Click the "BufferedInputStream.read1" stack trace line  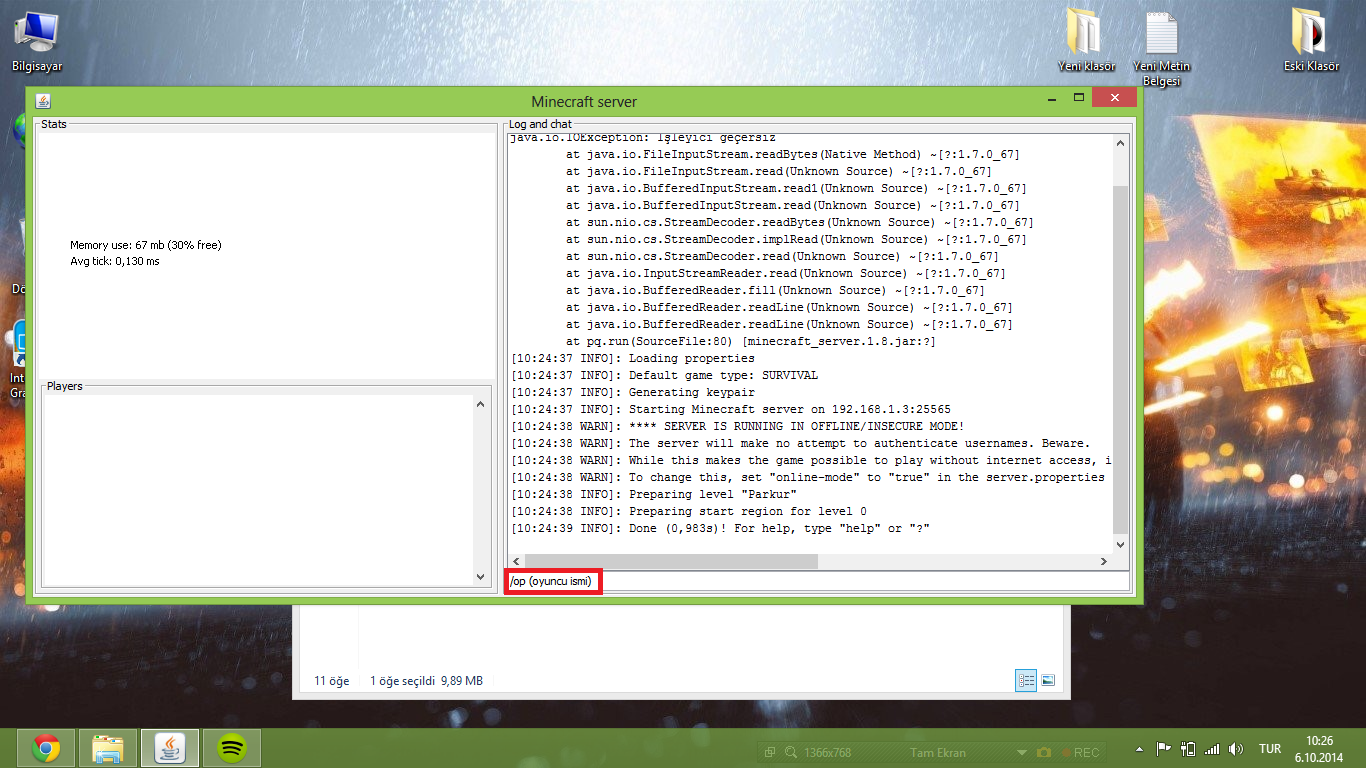click(796, 189)
